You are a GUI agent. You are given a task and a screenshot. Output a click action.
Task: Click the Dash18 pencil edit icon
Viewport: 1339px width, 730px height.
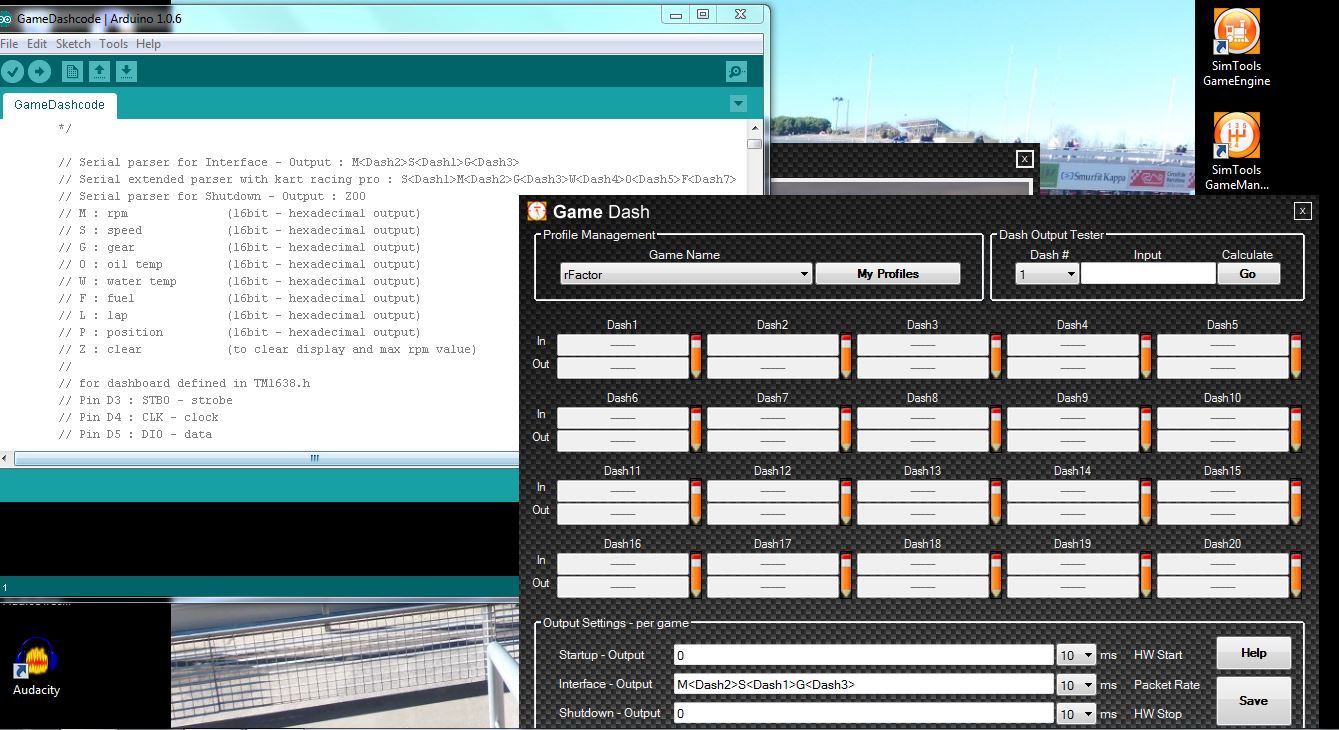coord(996,575)
